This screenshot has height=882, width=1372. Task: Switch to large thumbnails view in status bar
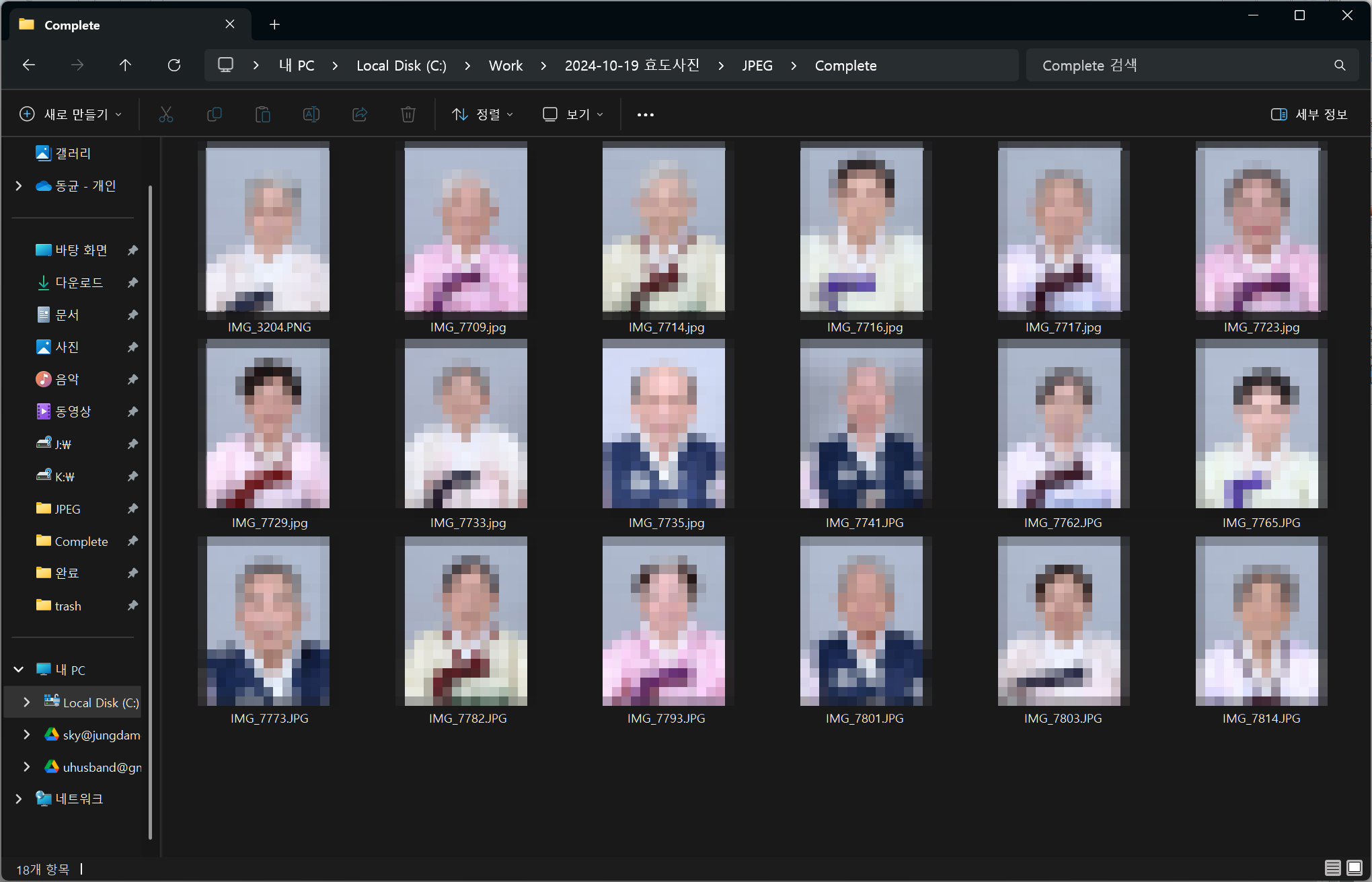pyautogui.click(x=1355, y=868)
